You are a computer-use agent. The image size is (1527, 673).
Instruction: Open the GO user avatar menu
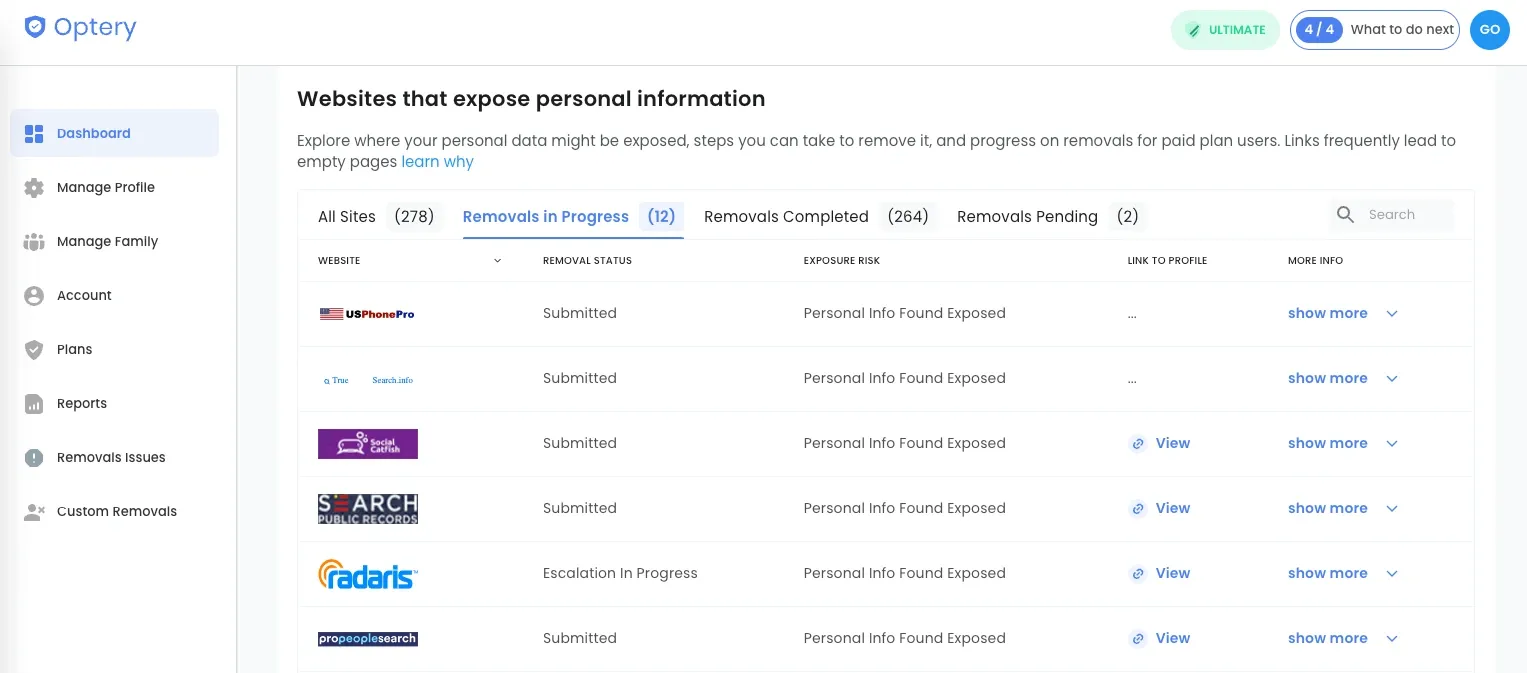pos(1490,30)
